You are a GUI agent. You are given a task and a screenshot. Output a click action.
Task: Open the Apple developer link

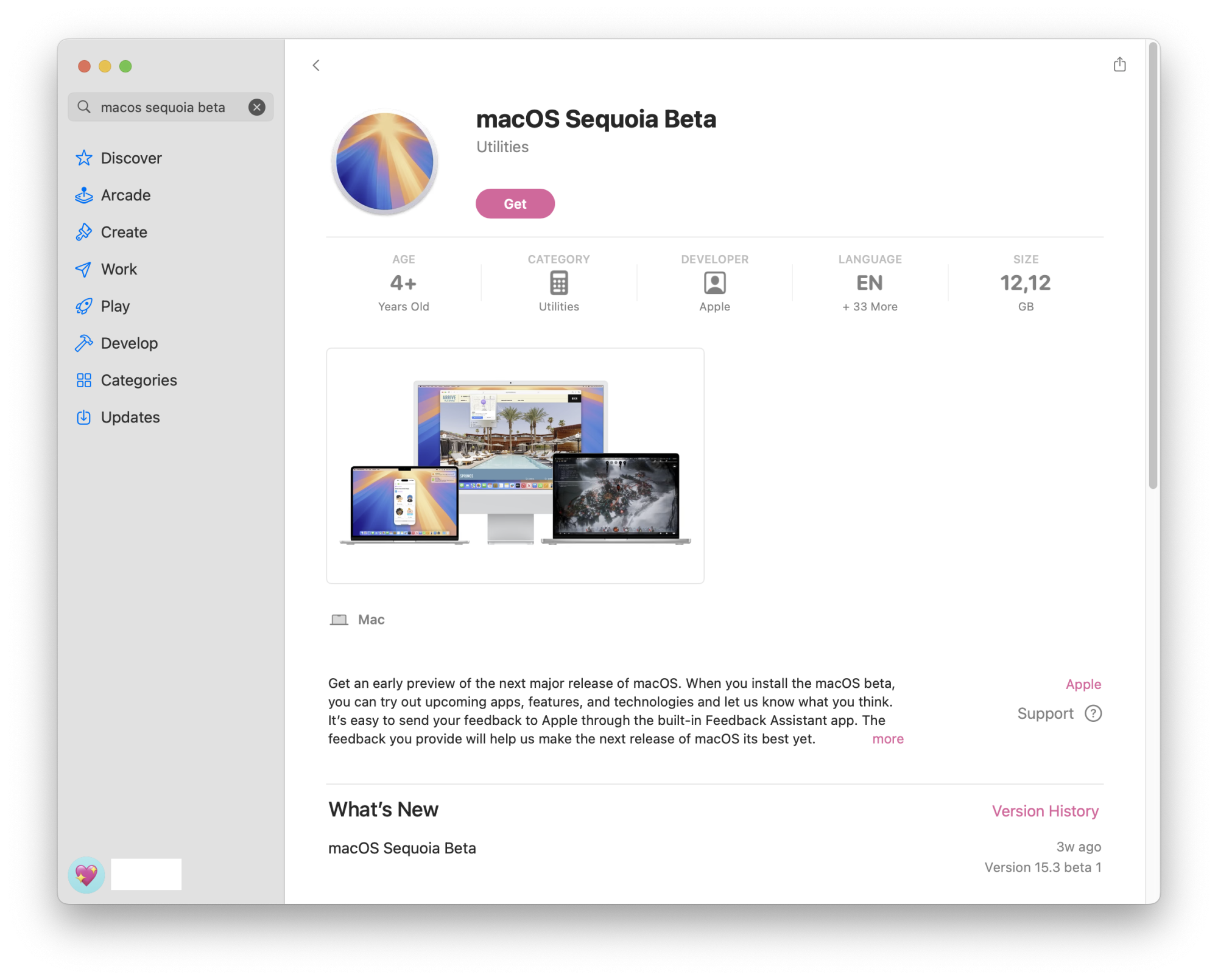click(1083, 684)
